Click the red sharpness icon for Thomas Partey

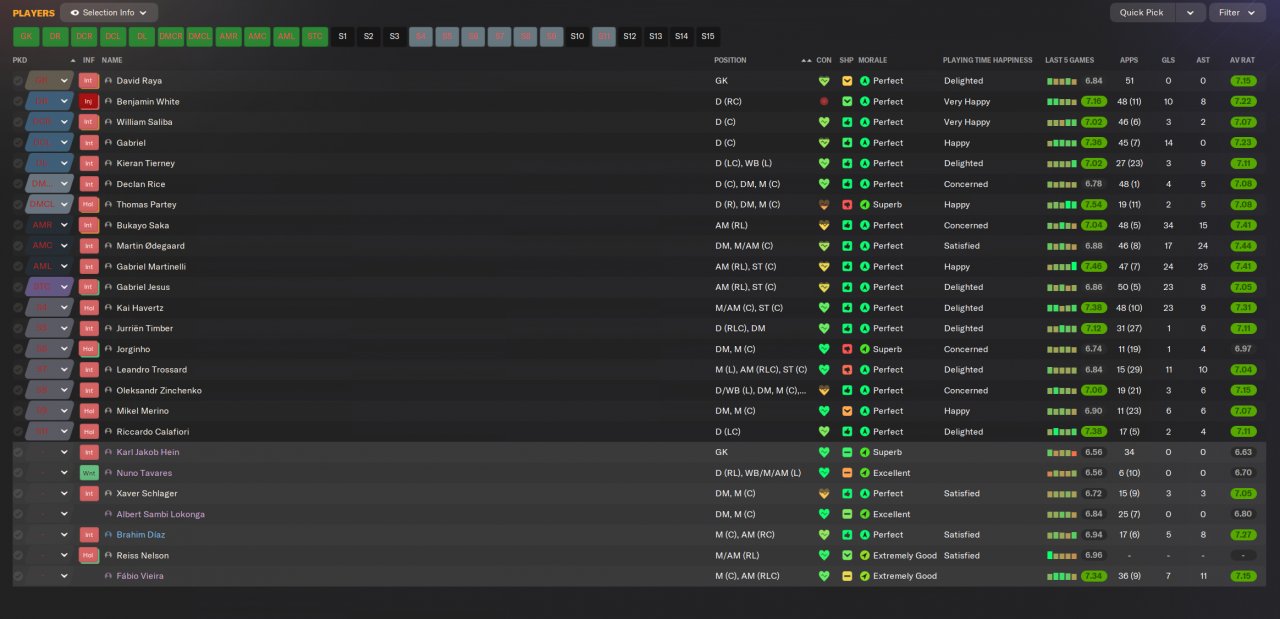[x=847, y=204]
